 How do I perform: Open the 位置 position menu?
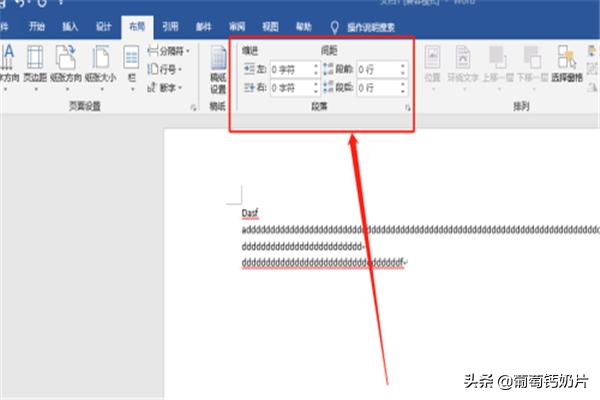coord(433,68)
